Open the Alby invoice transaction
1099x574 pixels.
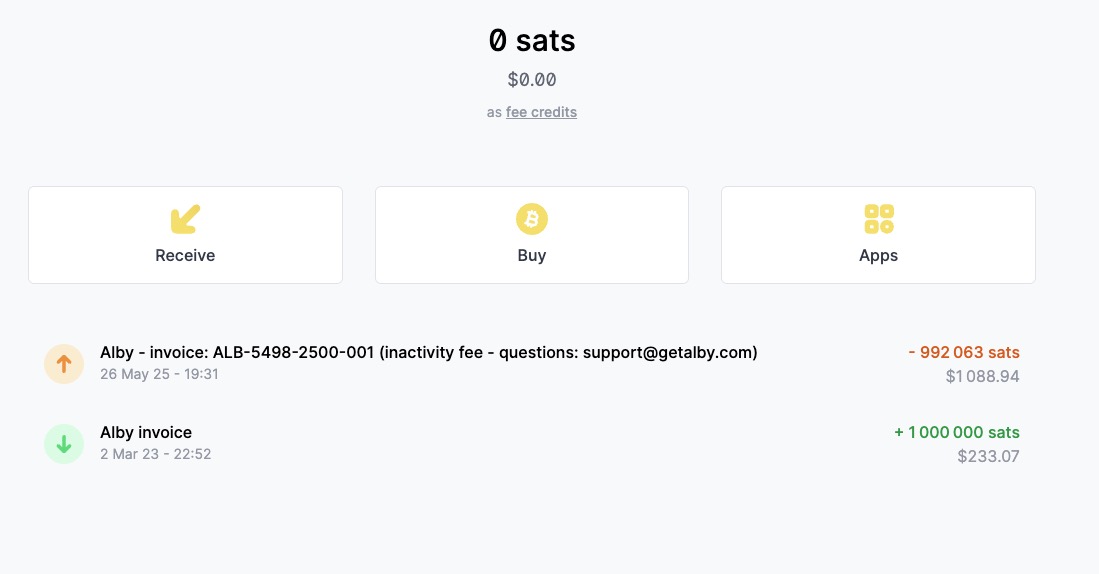(x=531, y=444)
